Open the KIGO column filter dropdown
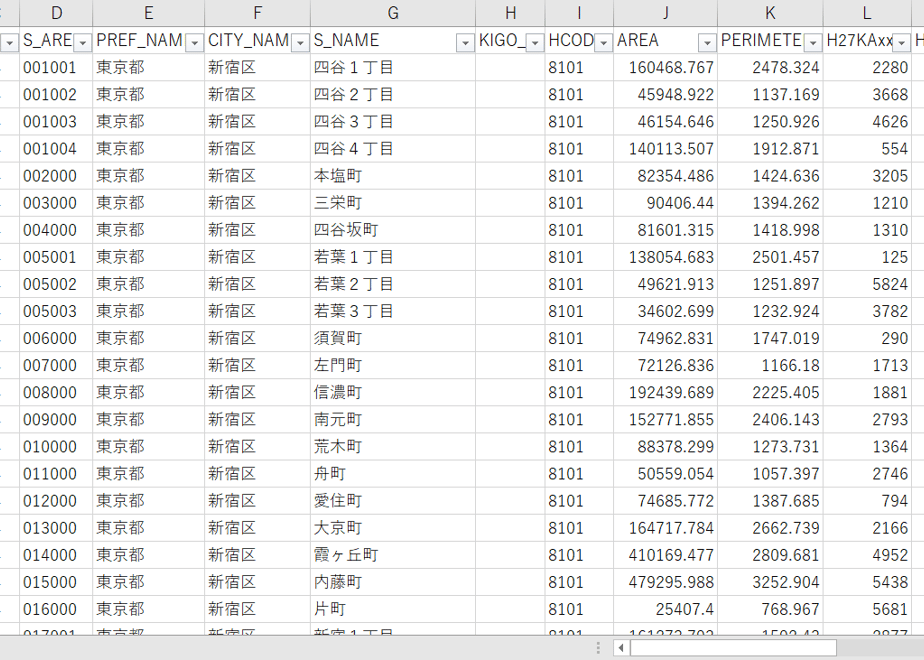The height and width of the screenshot is (660, 924). tap(535, 42)
